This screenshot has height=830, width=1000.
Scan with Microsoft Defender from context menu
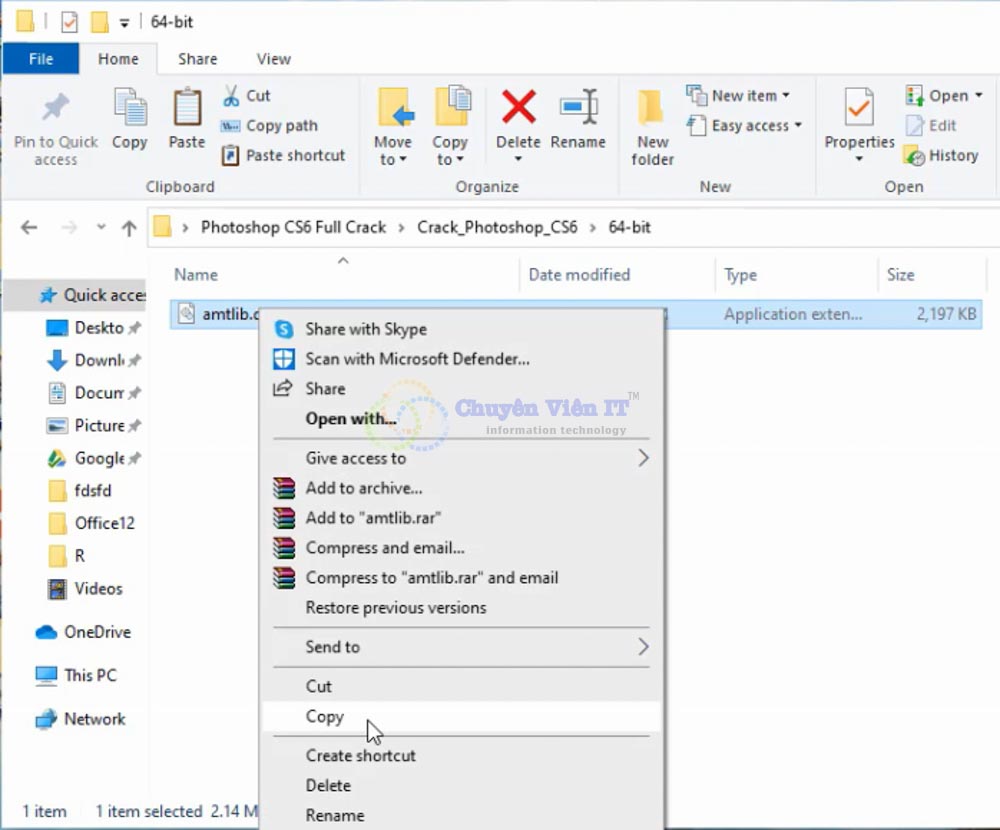coord(417,359)
